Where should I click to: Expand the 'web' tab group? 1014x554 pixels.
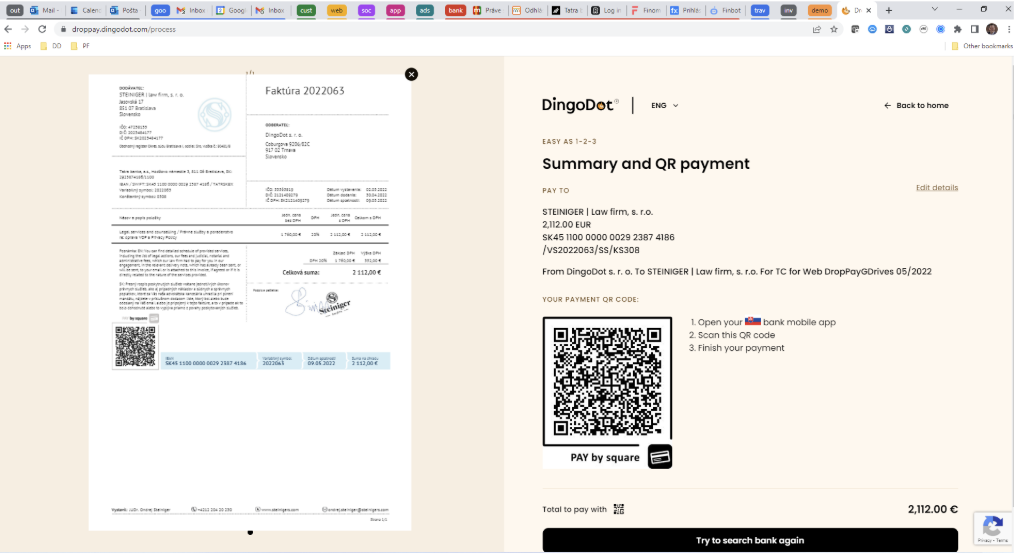336,10
